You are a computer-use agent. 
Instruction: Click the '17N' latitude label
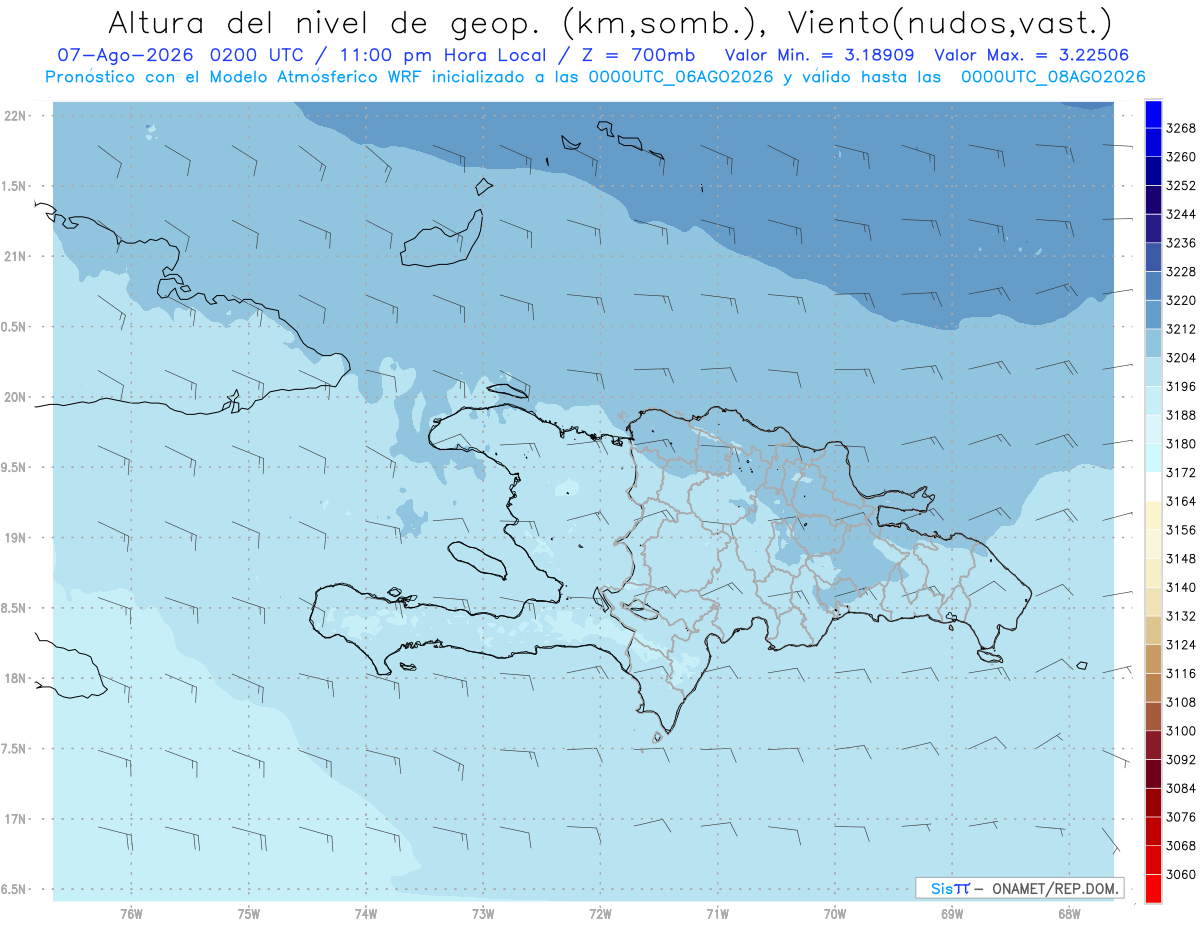pos(16,819)
